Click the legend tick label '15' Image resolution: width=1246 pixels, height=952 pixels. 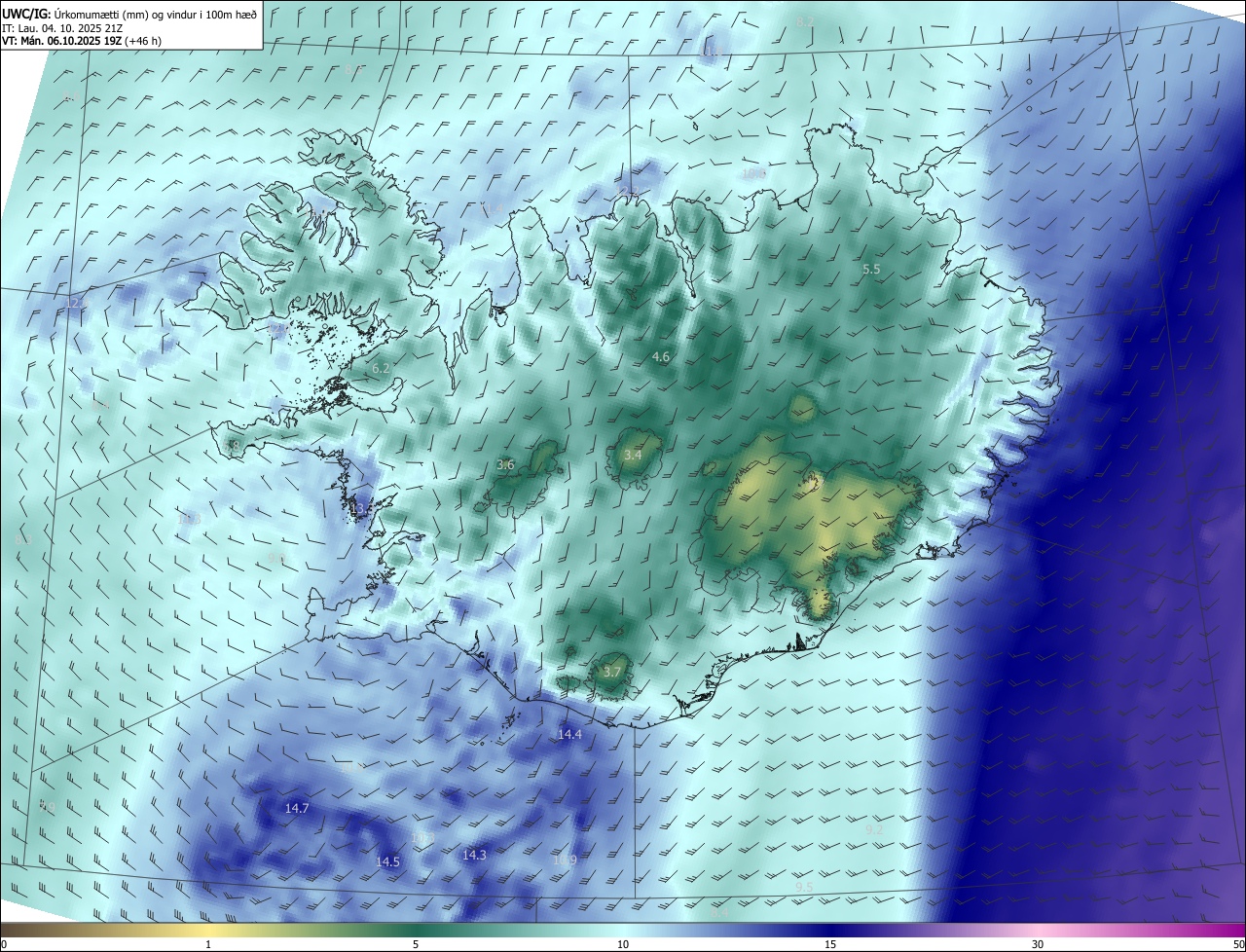pyautogui.click(x=830, y=944)
